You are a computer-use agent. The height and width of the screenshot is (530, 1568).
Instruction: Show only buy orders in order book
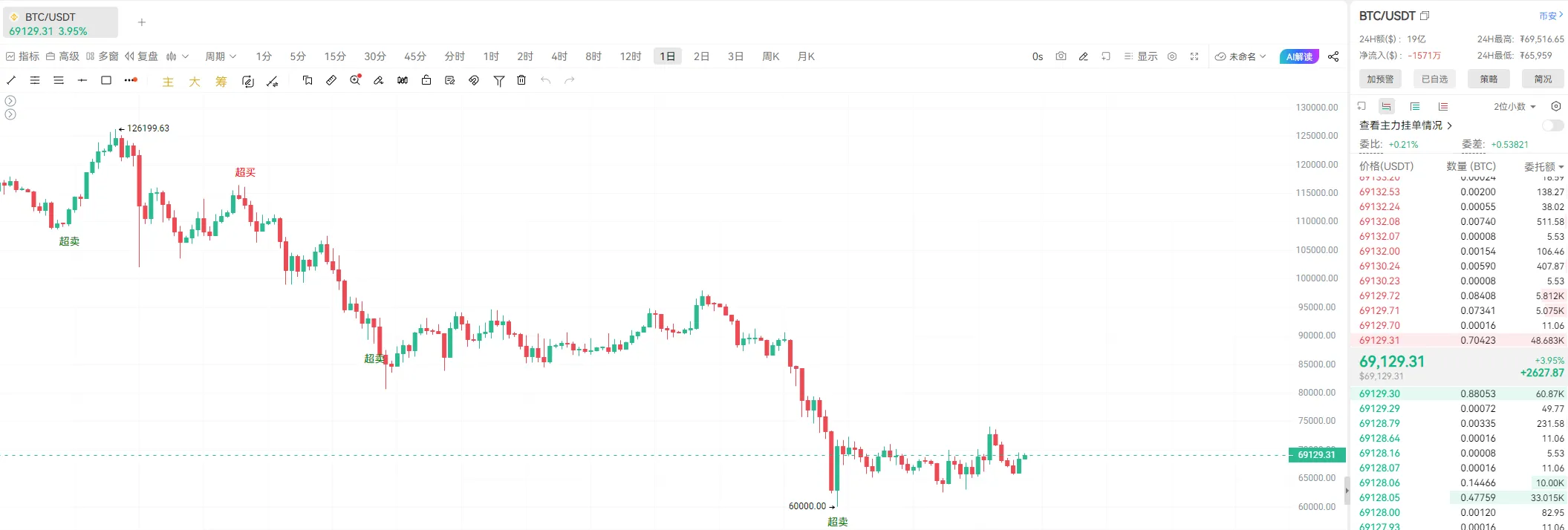[1415, 106]
